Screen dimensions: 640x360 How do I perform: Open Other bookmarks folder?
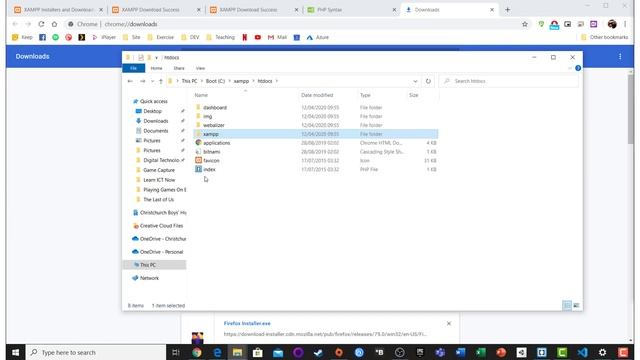(604, 37)
